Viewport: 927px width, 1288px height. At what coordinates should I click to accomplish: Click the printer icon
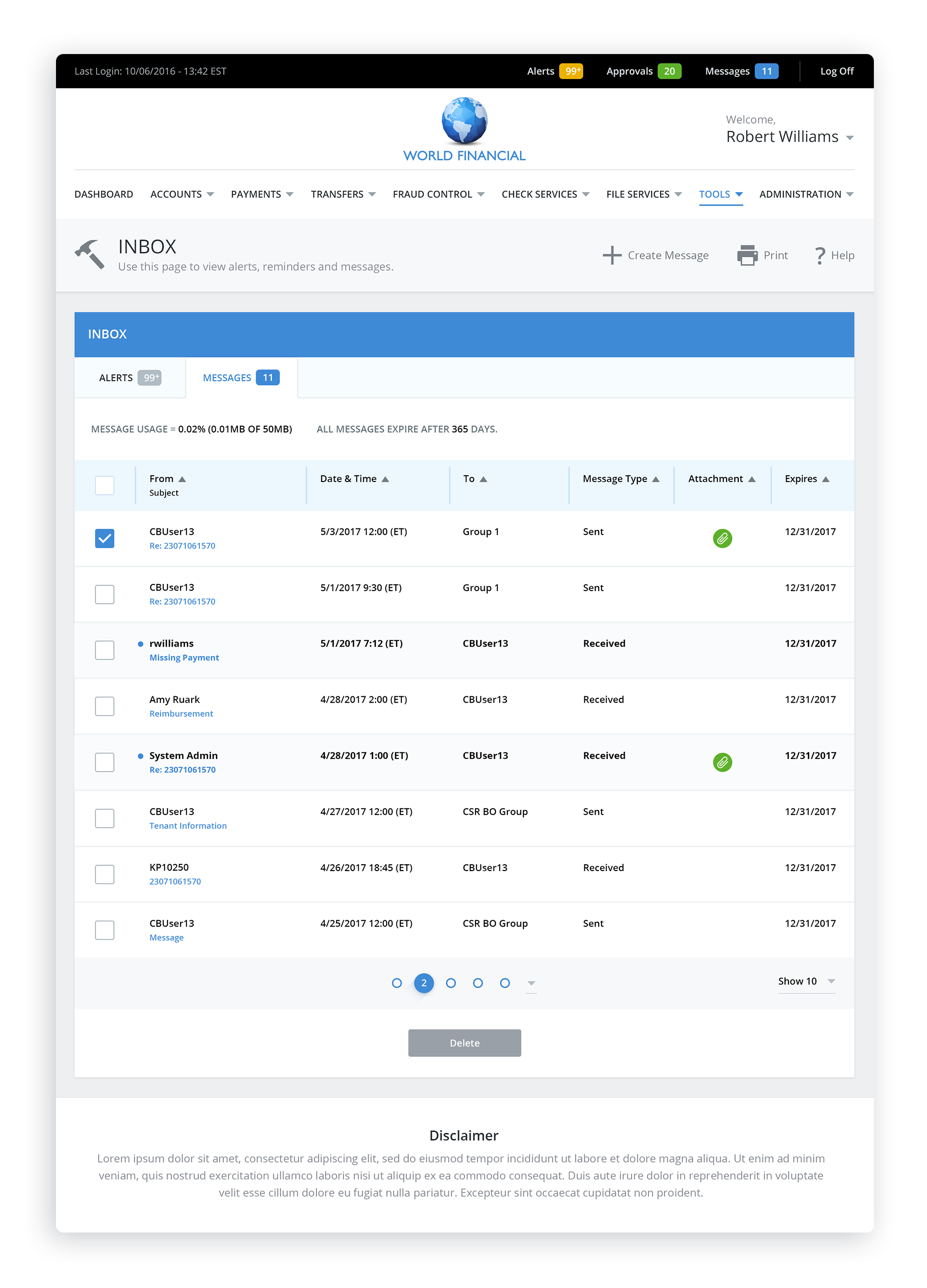tap(746, 255)
